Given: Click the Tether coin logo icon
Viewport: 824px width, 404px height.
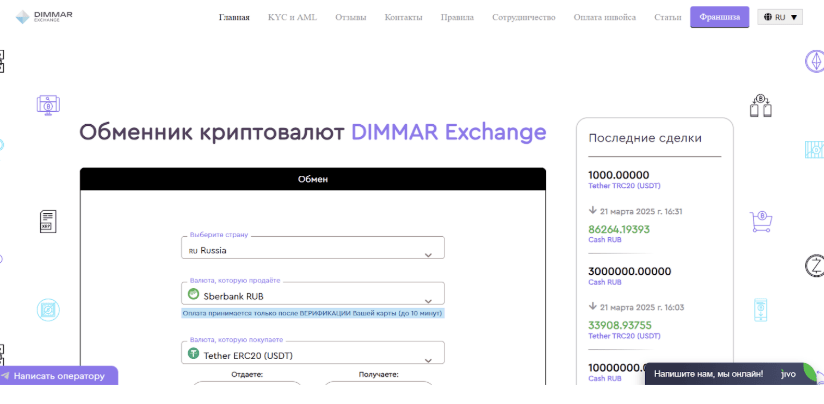Looking at the screenshot, I should tap(193, 353).
